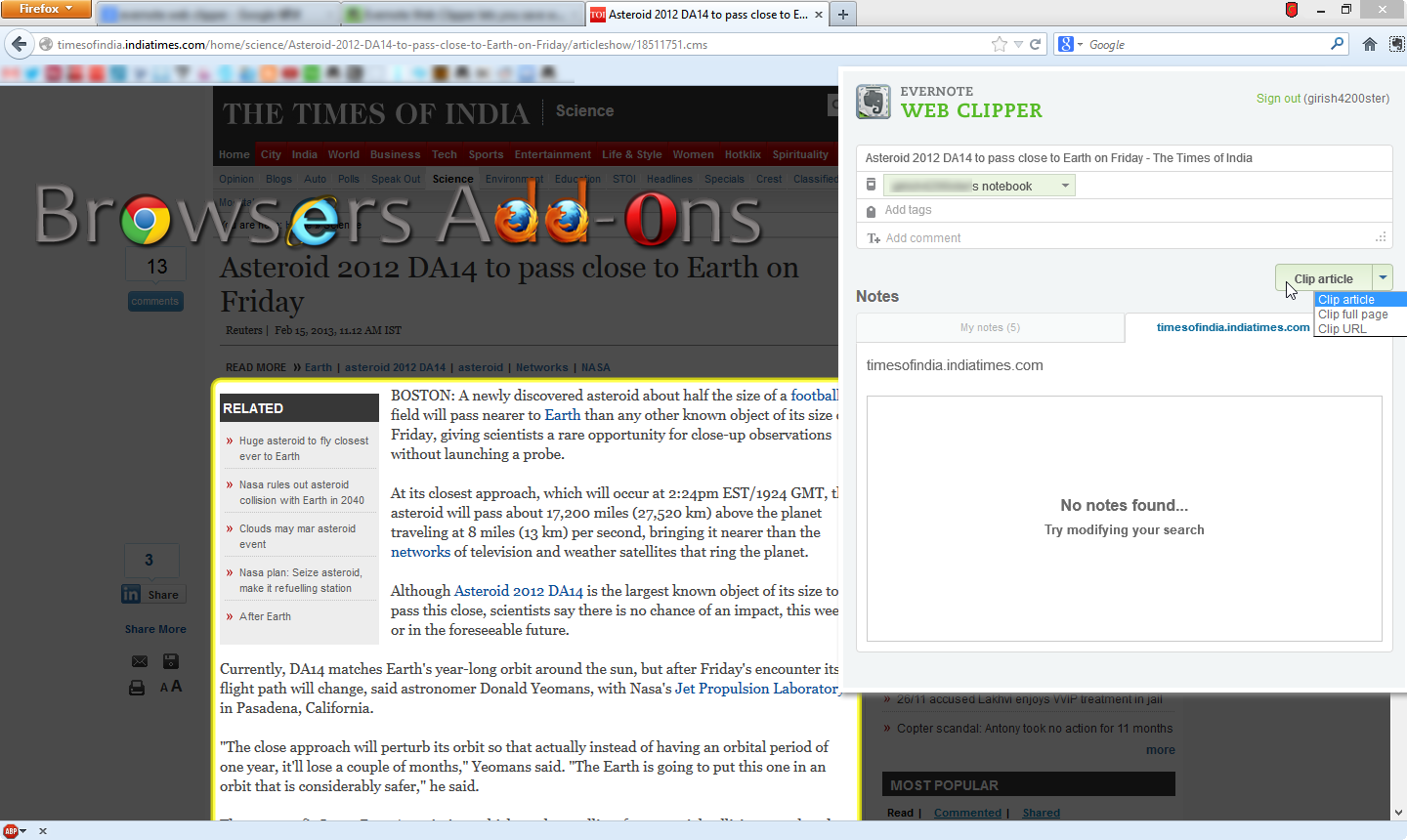Save the article with floppy disk icon
Image resolution: width=1407 pixels, height=840 pixels.
171,661
